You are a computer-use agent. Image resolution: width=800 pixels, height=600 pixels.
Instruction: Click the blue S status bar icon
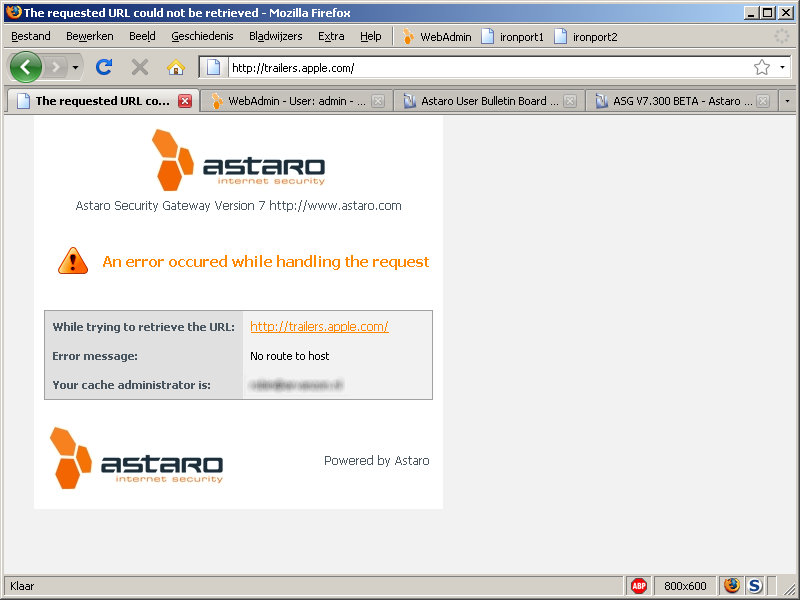[x=755, y=586]
